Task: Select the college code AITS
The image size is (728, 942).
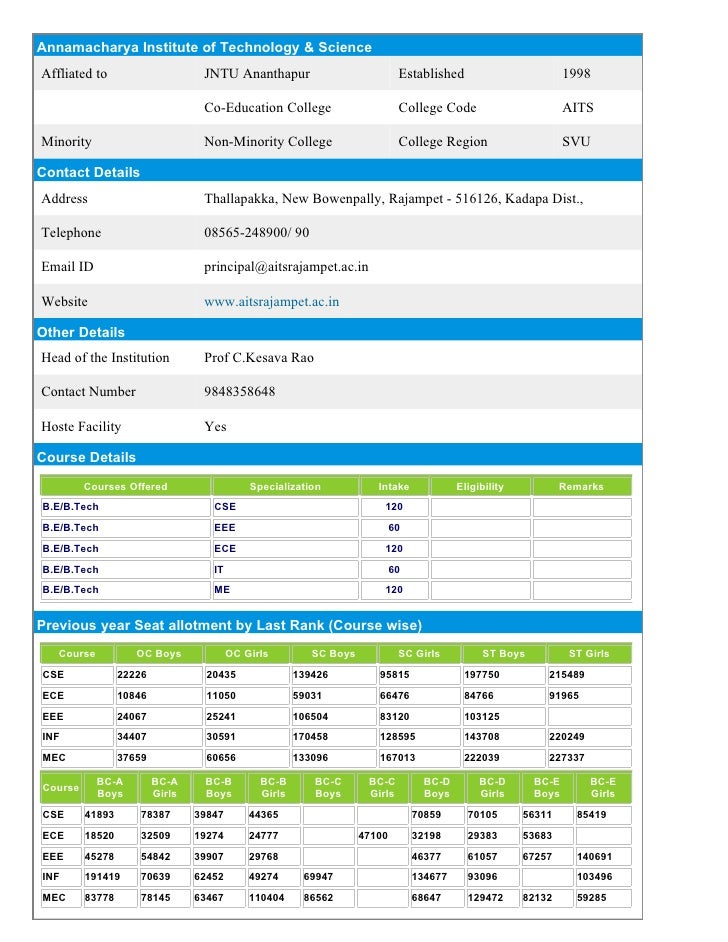Action: pyautogui.click(x=578, y=108)
